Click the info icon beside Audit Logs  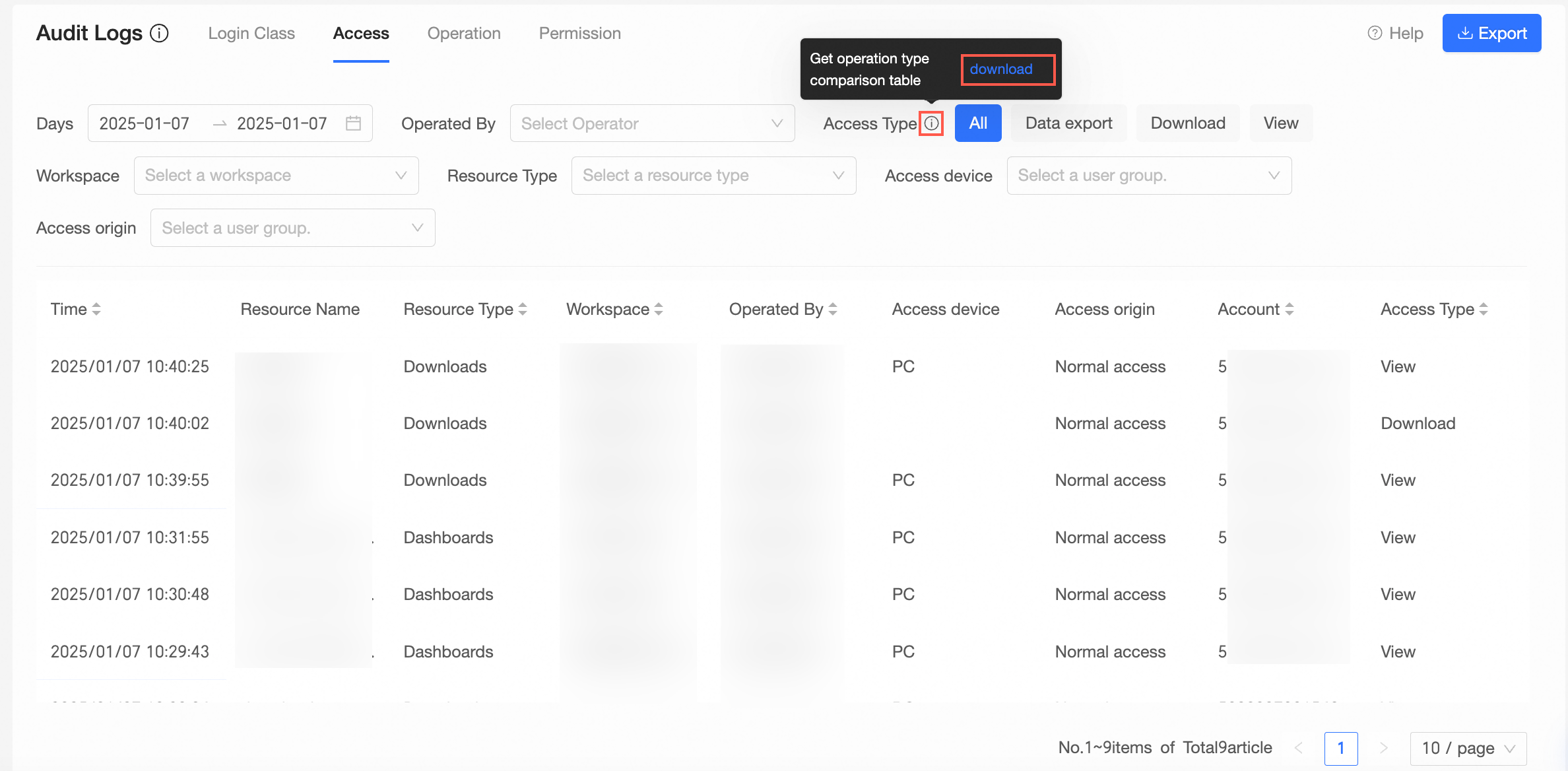click(159, 33)
